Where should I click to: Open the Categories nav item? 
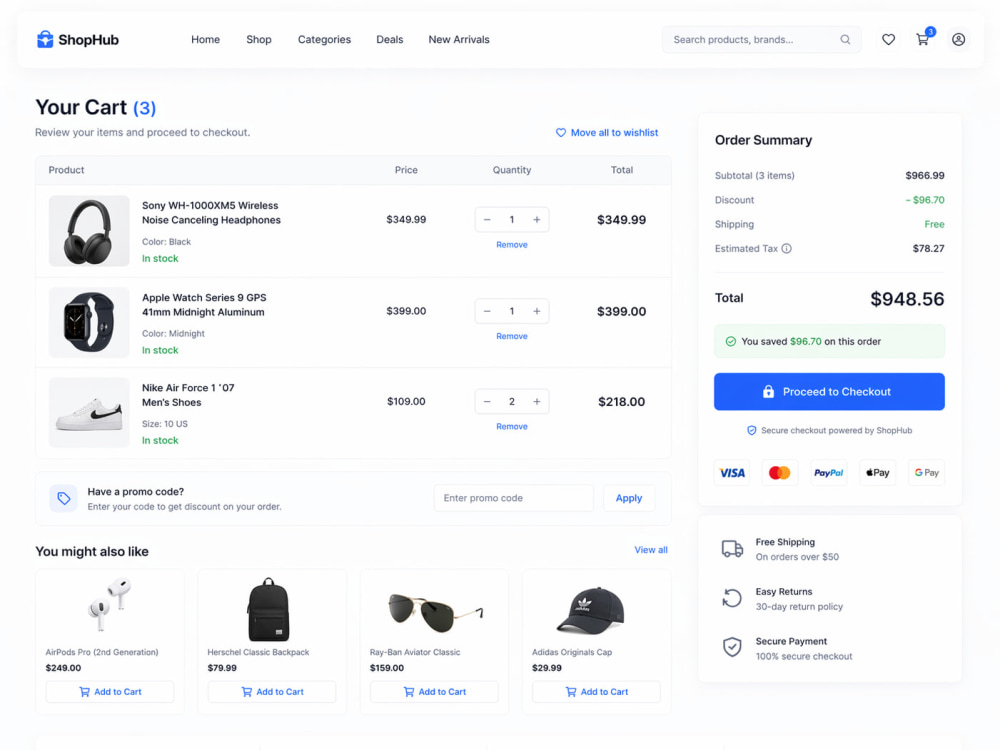[324, 40]
